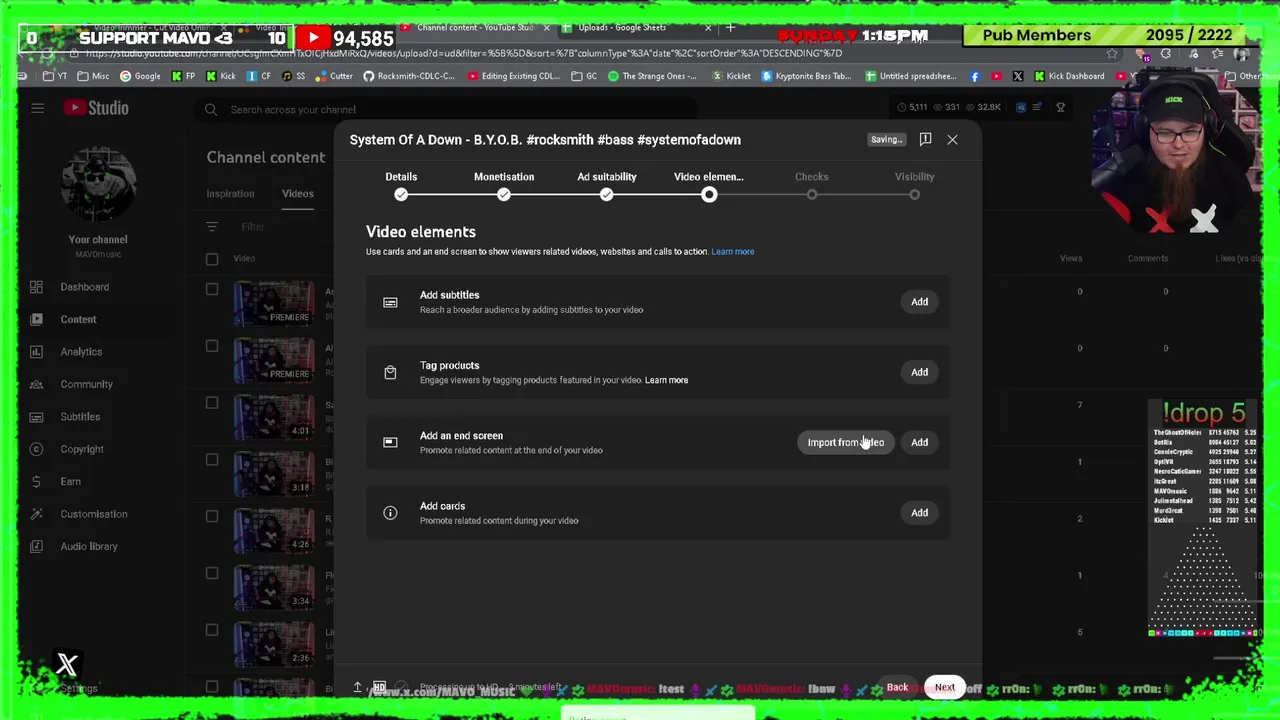Click the info icon beside Add cards
This screenshot has width=1280, height=720.
coord(390,513)
